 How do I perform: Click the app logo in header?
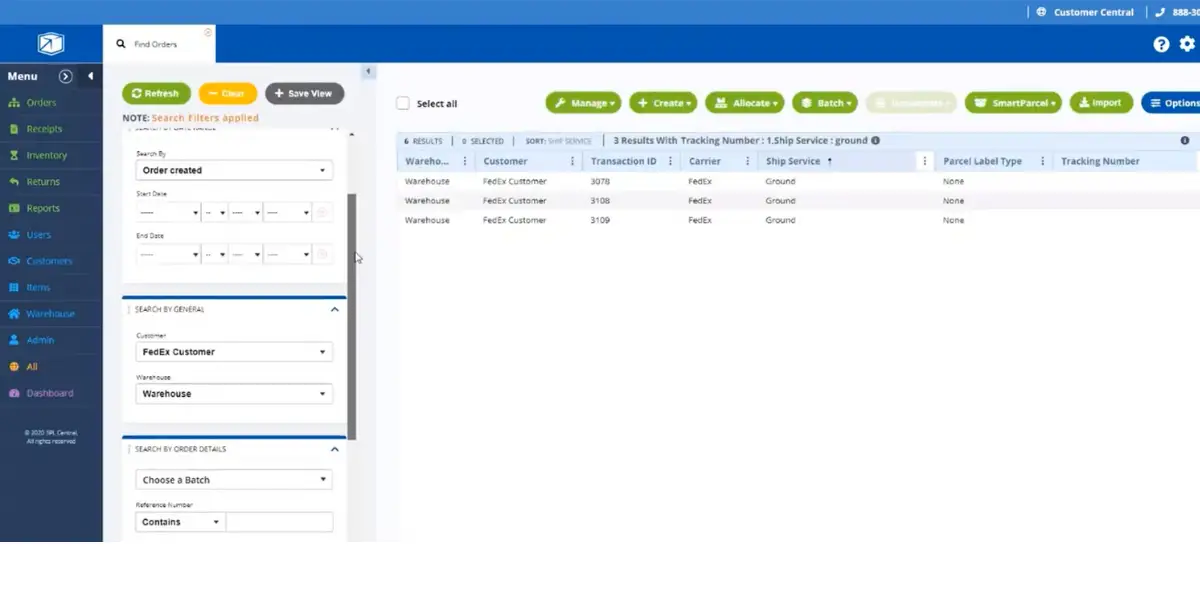pos(51,44)
